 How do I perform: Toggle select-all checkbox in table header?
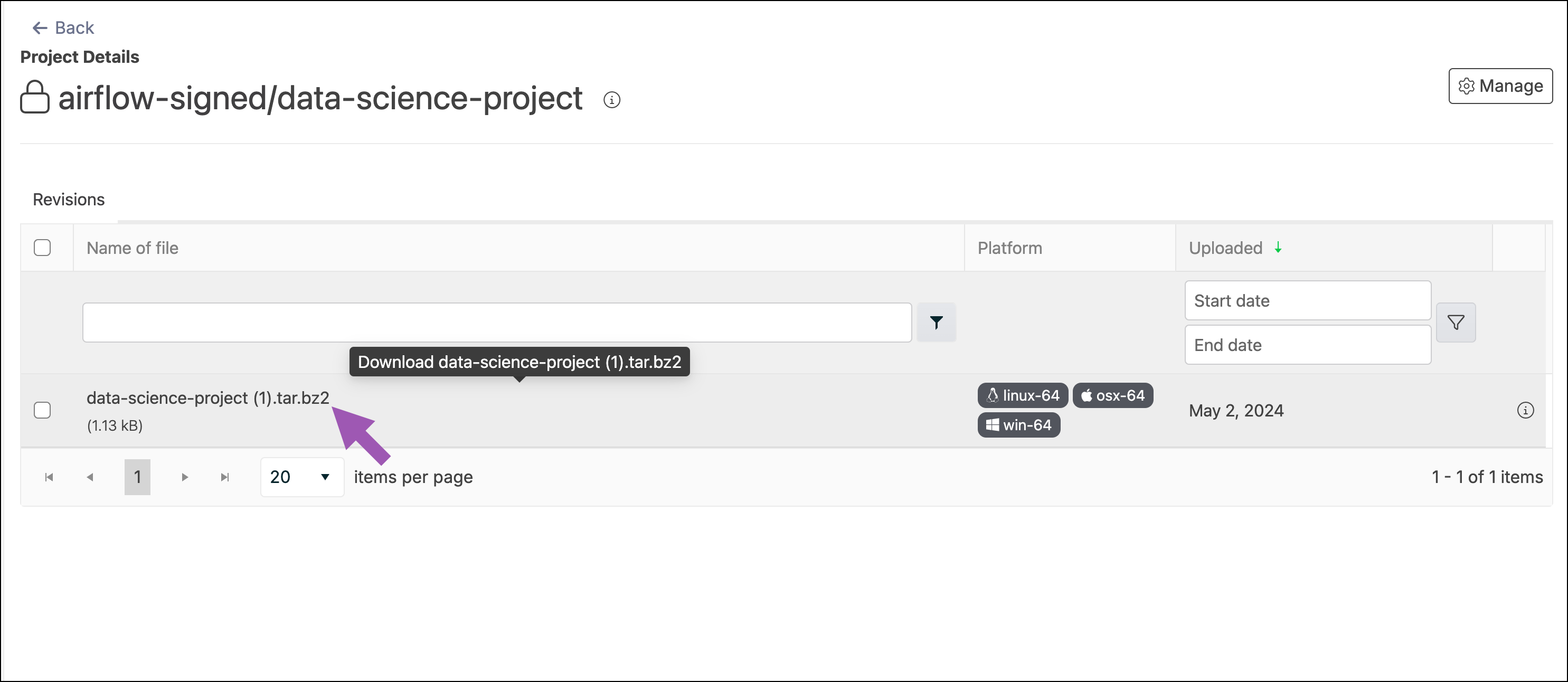click(42, 248)
